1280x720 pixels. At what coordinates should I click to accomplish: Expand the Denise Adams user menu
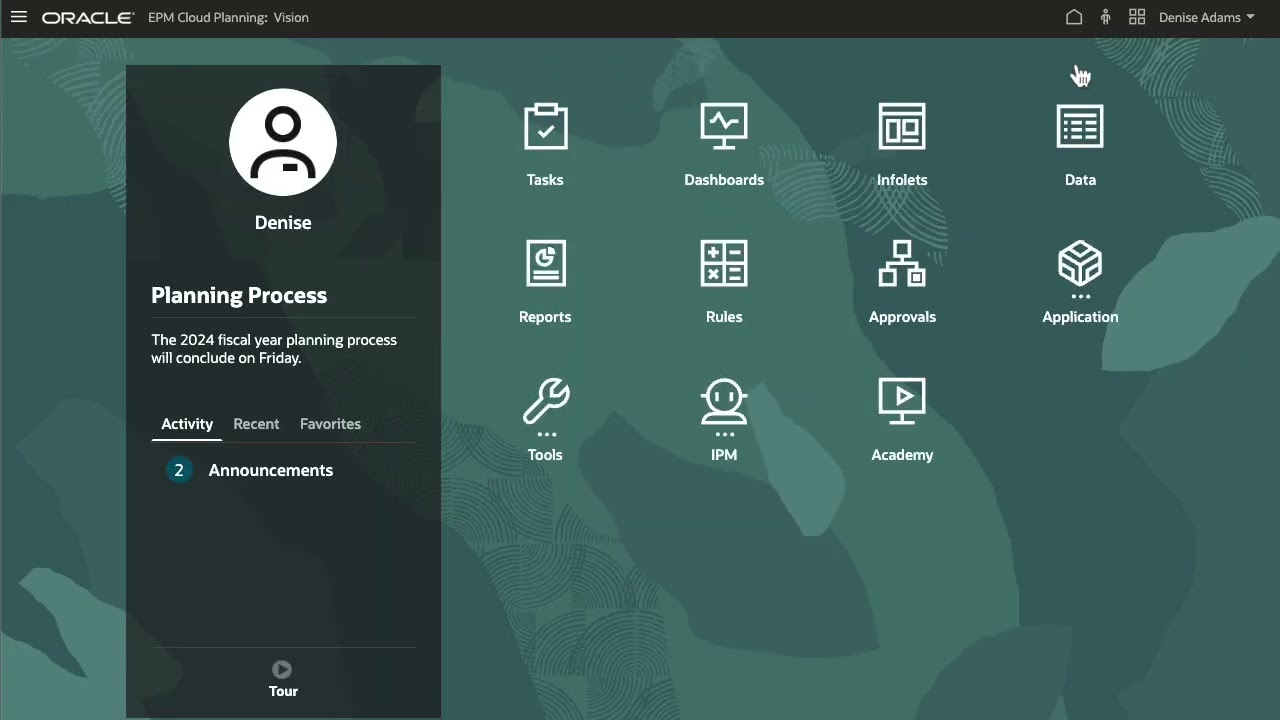point(1206,17)
